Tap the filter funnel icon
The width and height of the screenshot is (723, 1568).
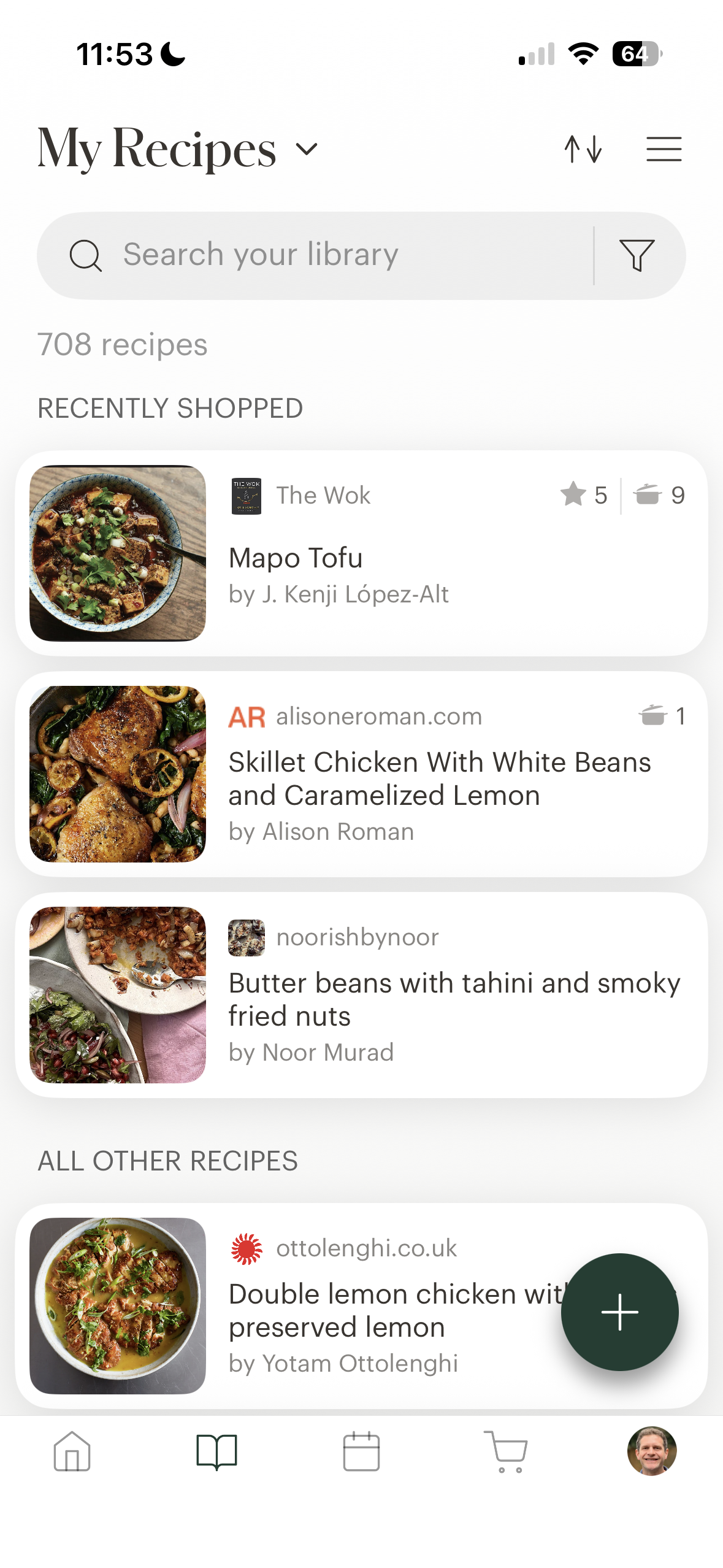click(x=637, y=255)
